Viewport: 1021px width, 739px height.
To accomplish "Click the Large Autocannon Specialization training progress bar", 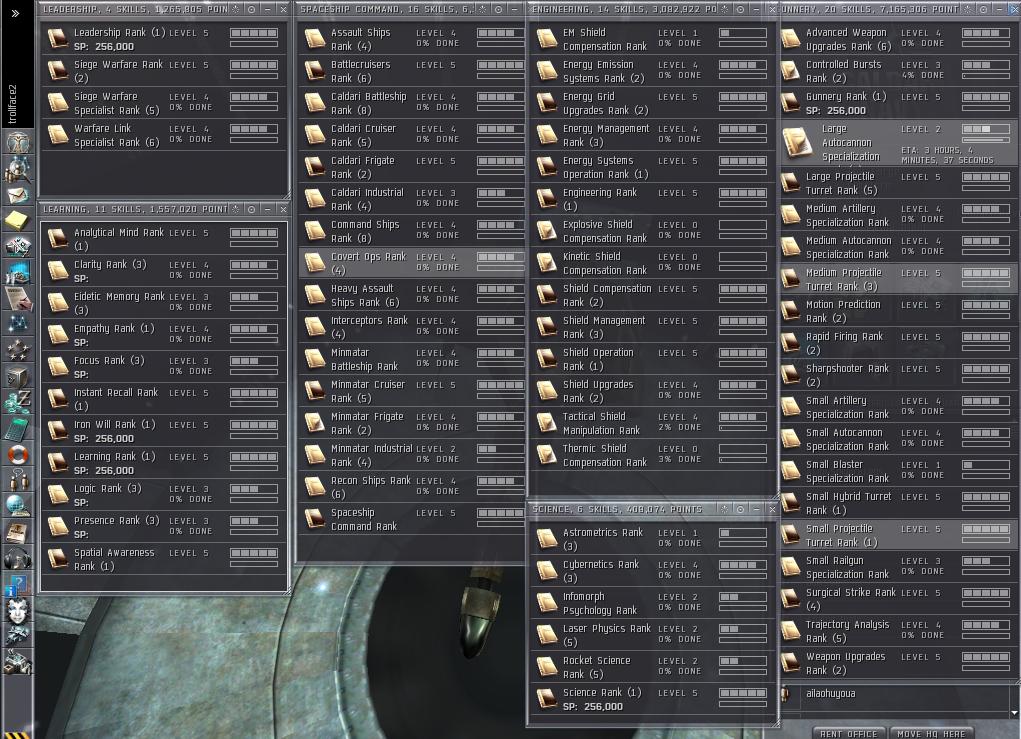I will (986, 140).
